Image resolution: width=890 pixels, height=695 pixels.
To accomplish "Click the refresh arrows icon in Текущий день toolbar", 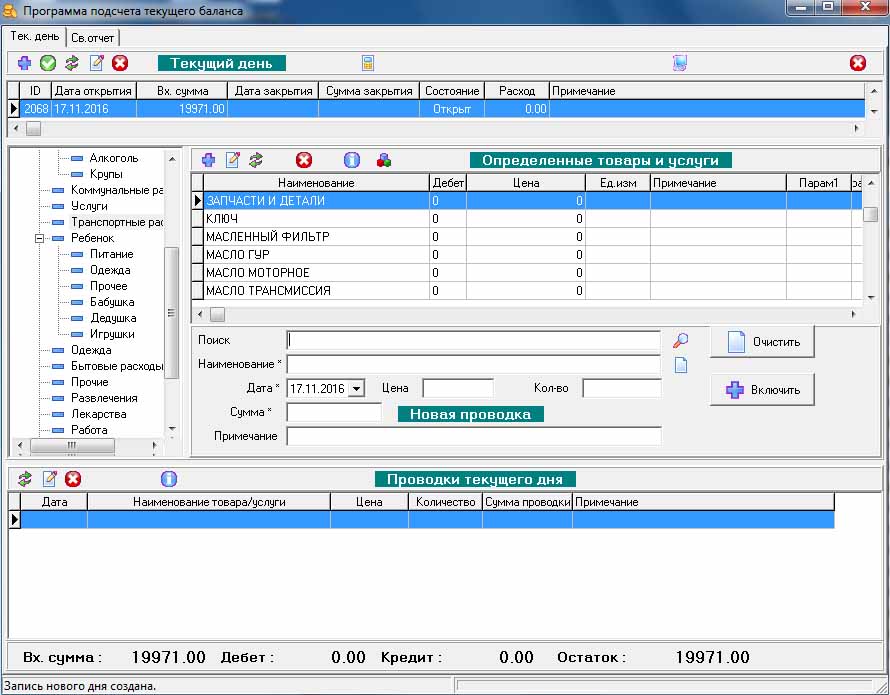I will click(x=72, y=63).
